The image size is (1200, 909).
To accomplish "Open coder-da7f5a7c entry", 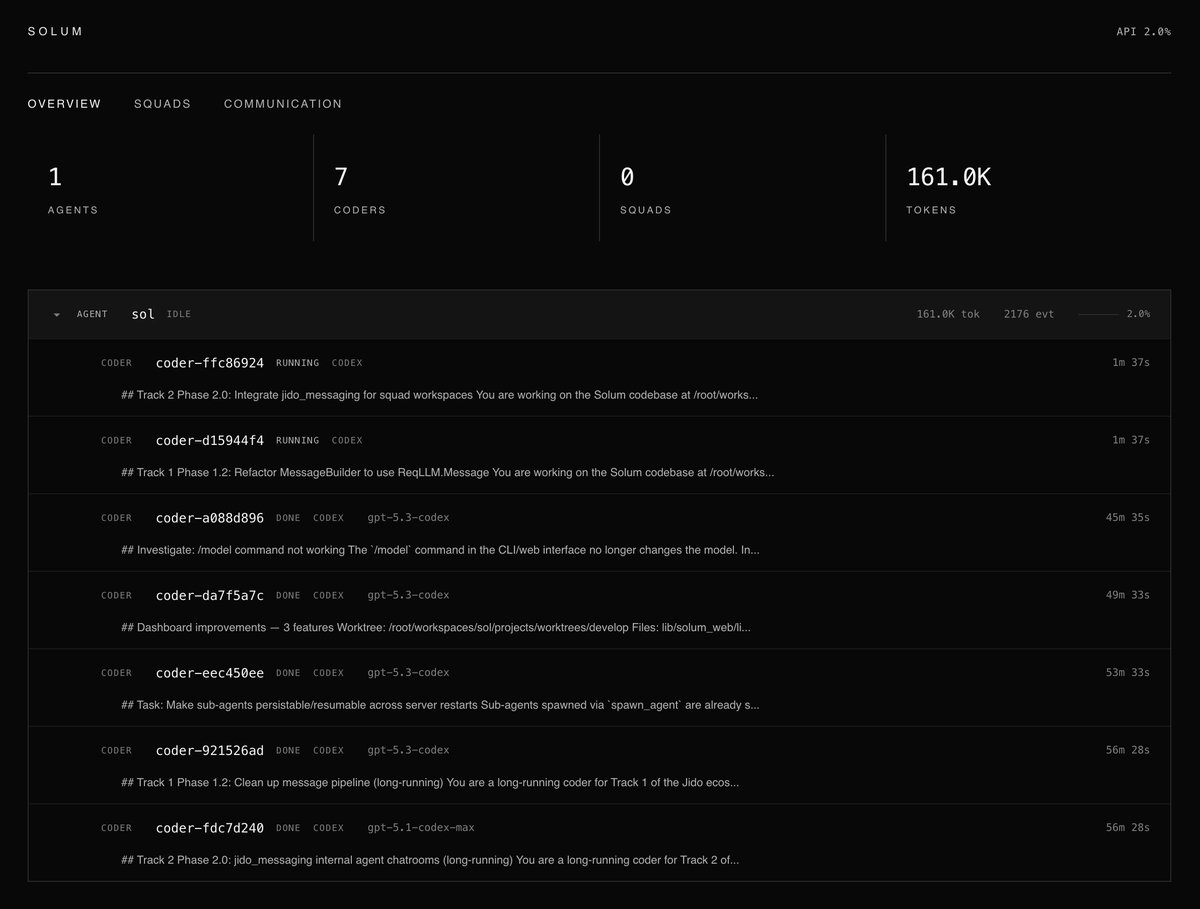I will click(x=599, y=610).
